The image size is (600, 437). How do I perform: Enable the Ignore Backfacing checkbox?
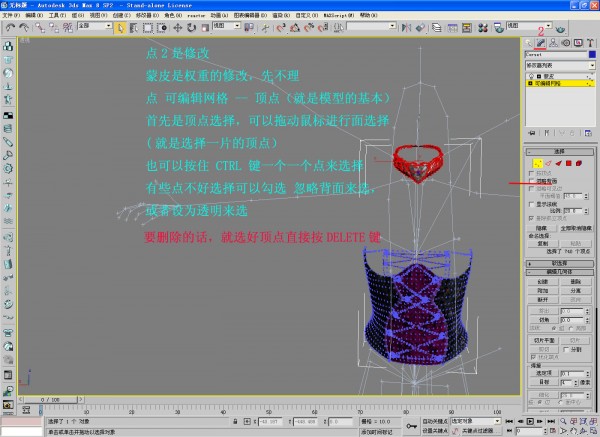point(530,179)
